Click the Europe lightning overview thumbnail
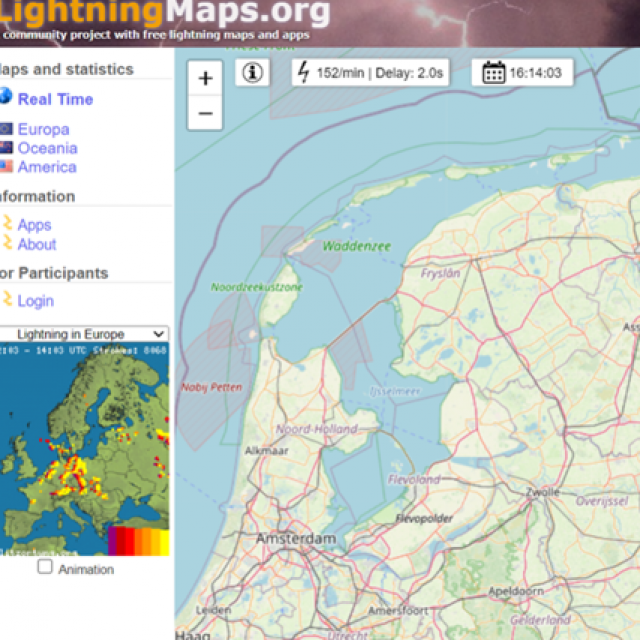Viewport: 640px width, 640px height. pyautogui.click(x=84, y=449)
